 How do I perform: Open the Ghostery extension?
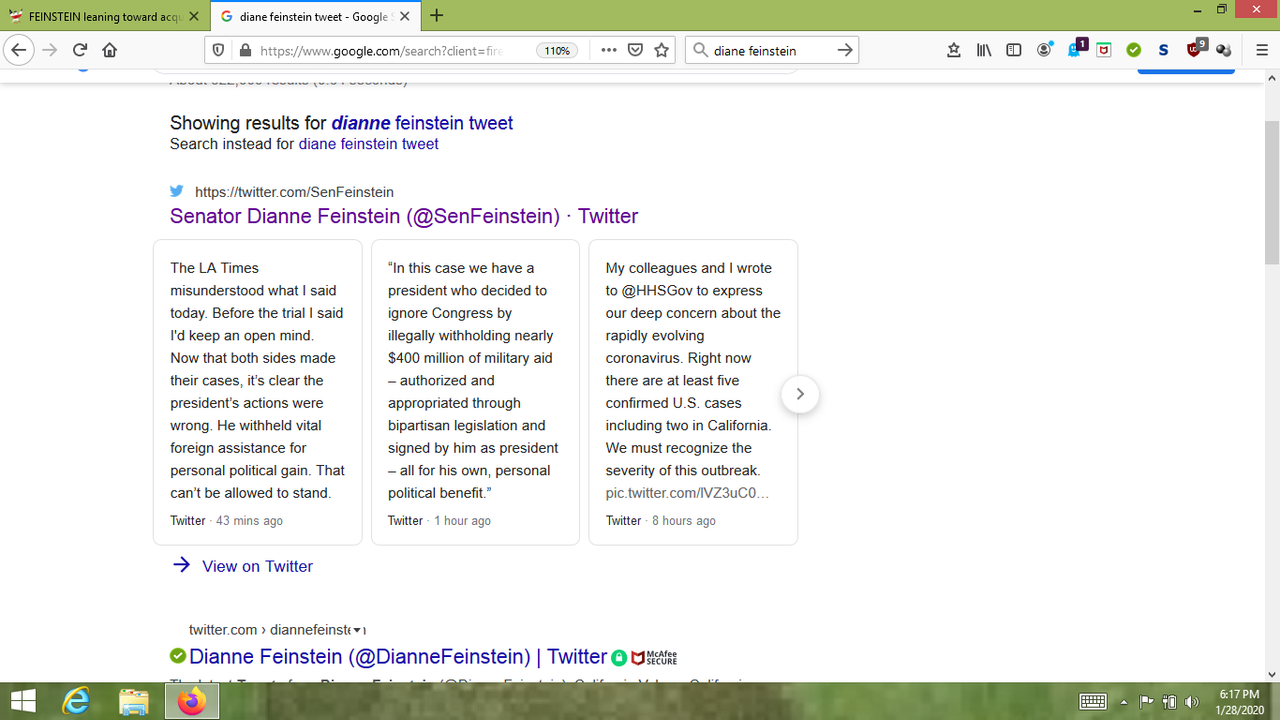tap(1076, 49)
